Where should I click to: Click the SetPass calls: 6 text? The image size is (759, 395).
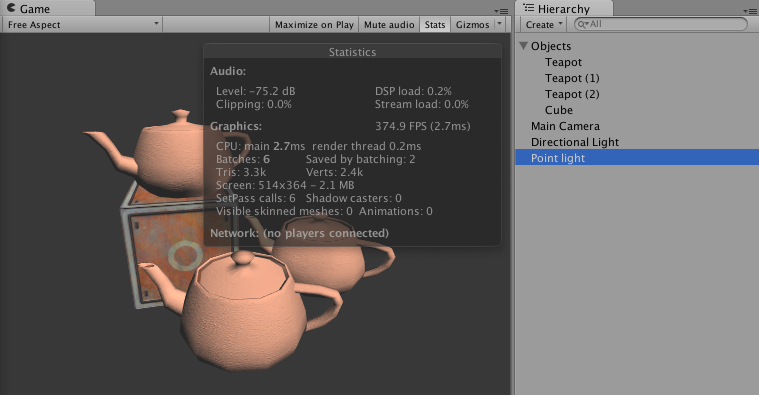click(255, 198)
